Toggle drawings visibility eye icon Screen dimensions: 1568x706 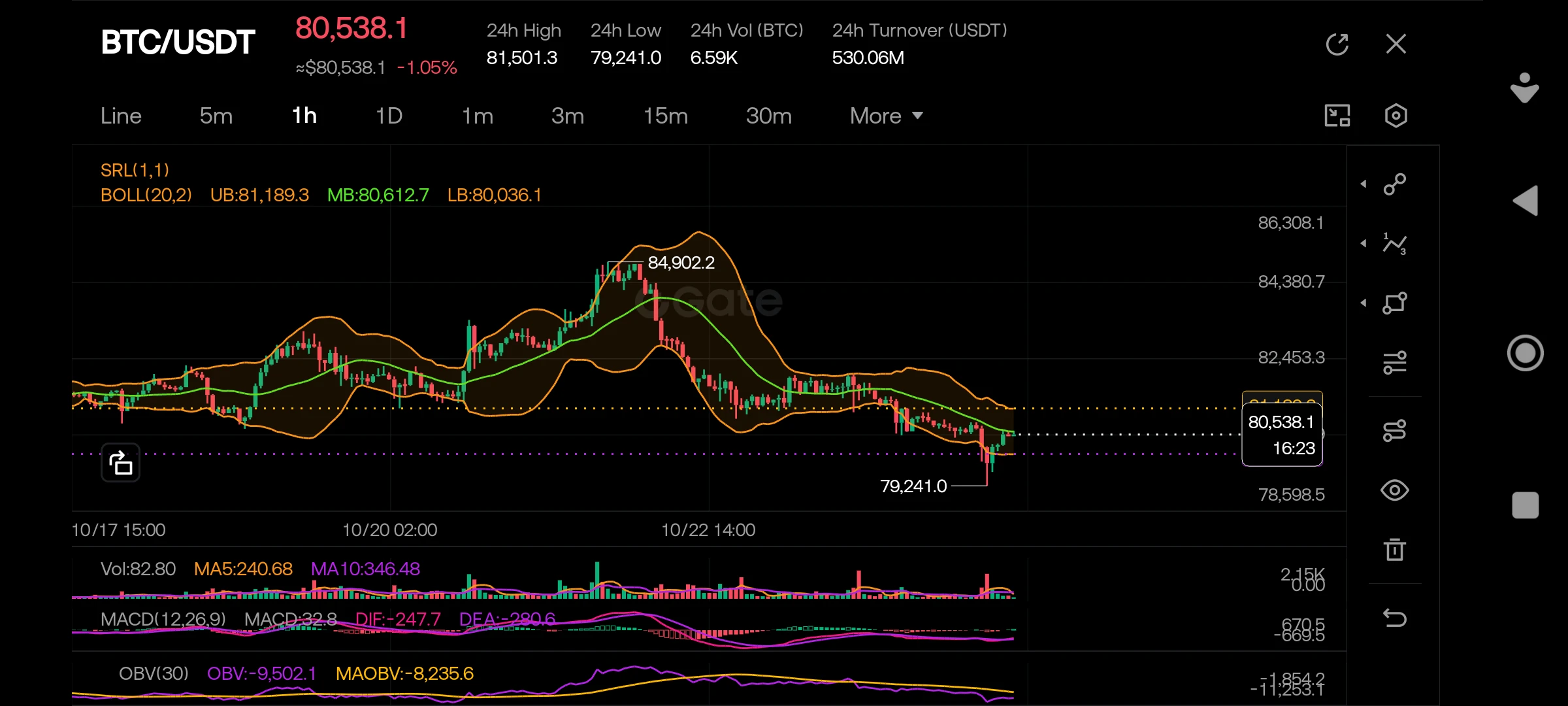[x=1395, y=490]
